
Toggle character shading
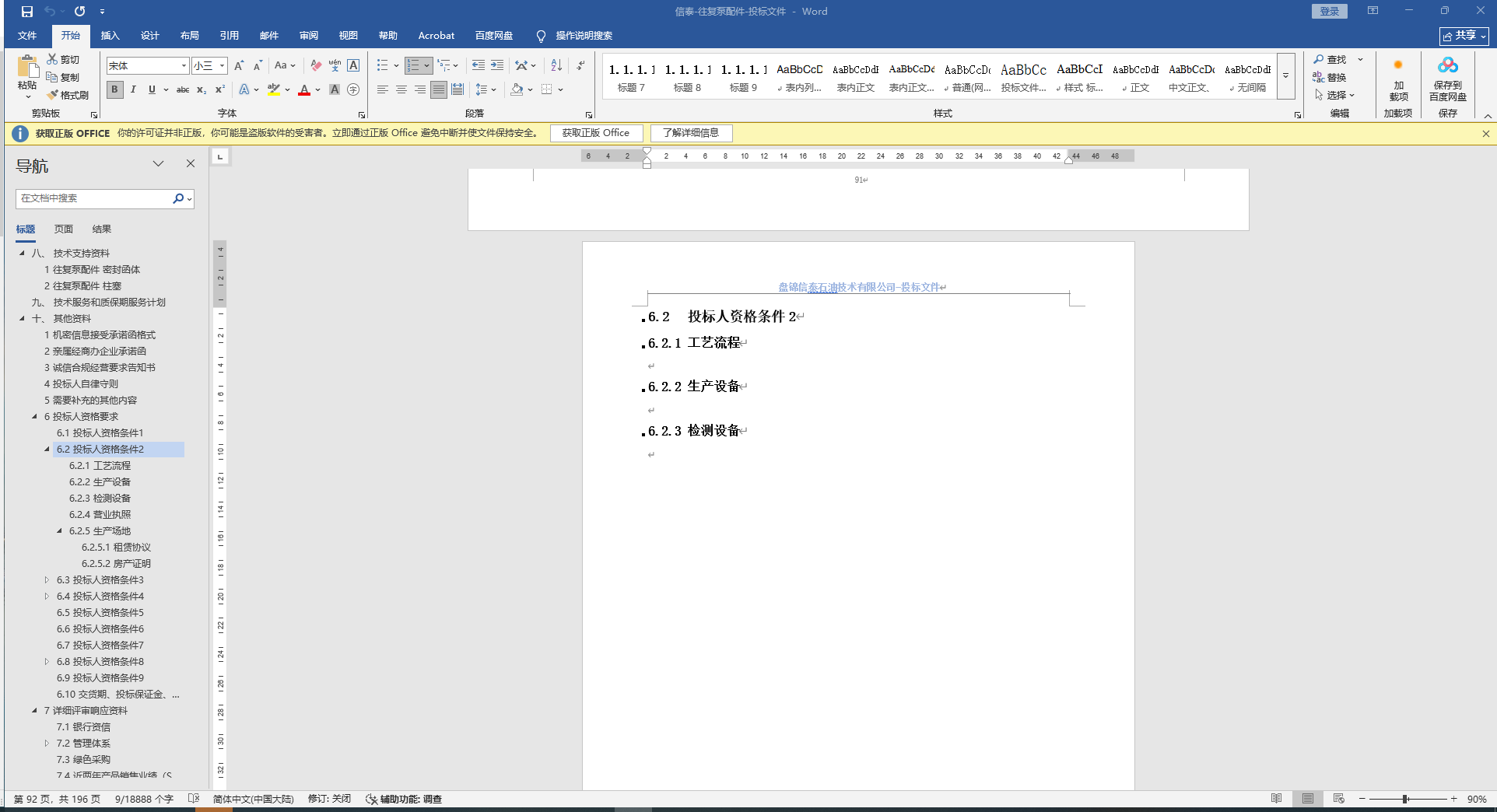(335, 90)
